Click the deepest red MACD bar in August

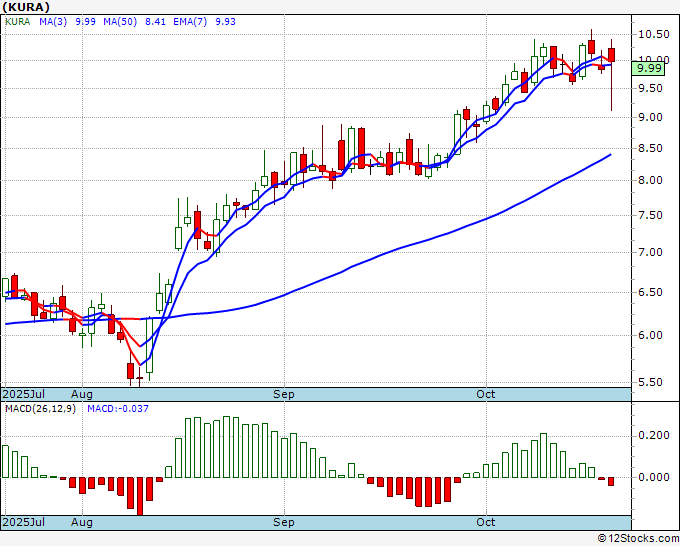point(140,496)
